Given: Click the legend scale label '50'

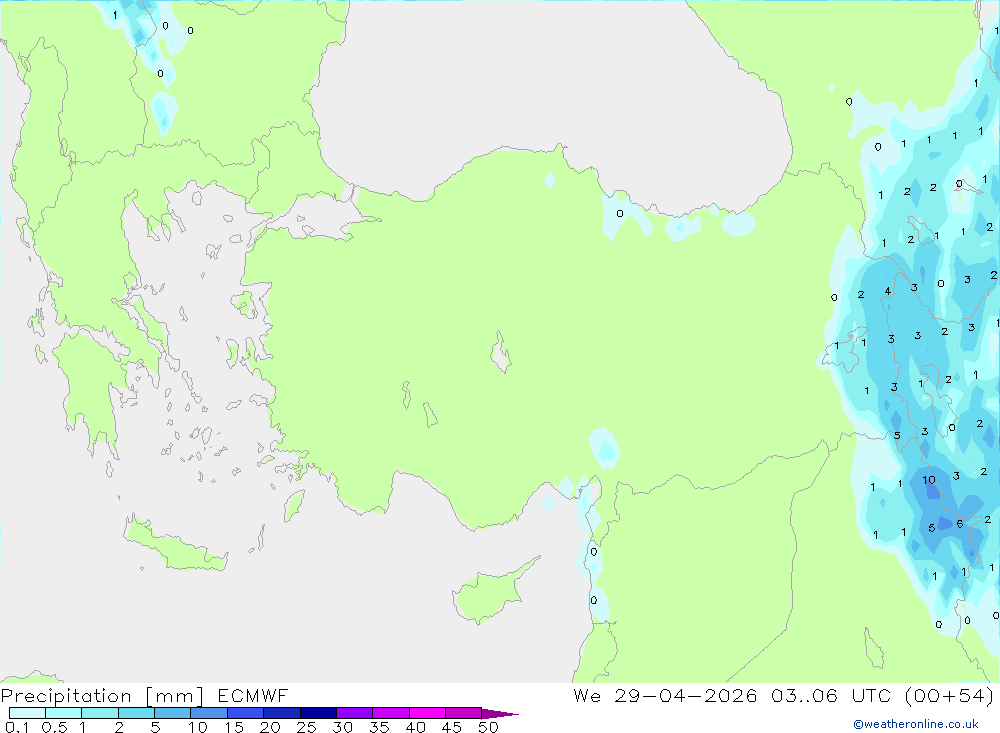Looking at the screenshot, I should 488,727.
